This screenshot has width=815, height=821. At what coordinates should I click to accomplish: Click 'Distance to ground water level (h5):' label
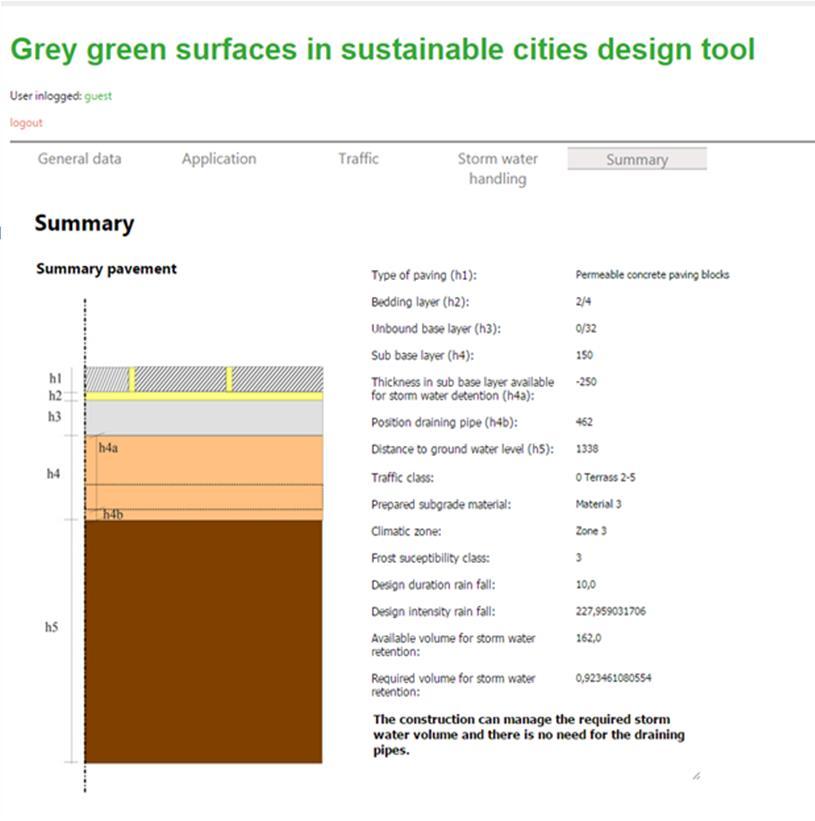[x=462, y=449]
